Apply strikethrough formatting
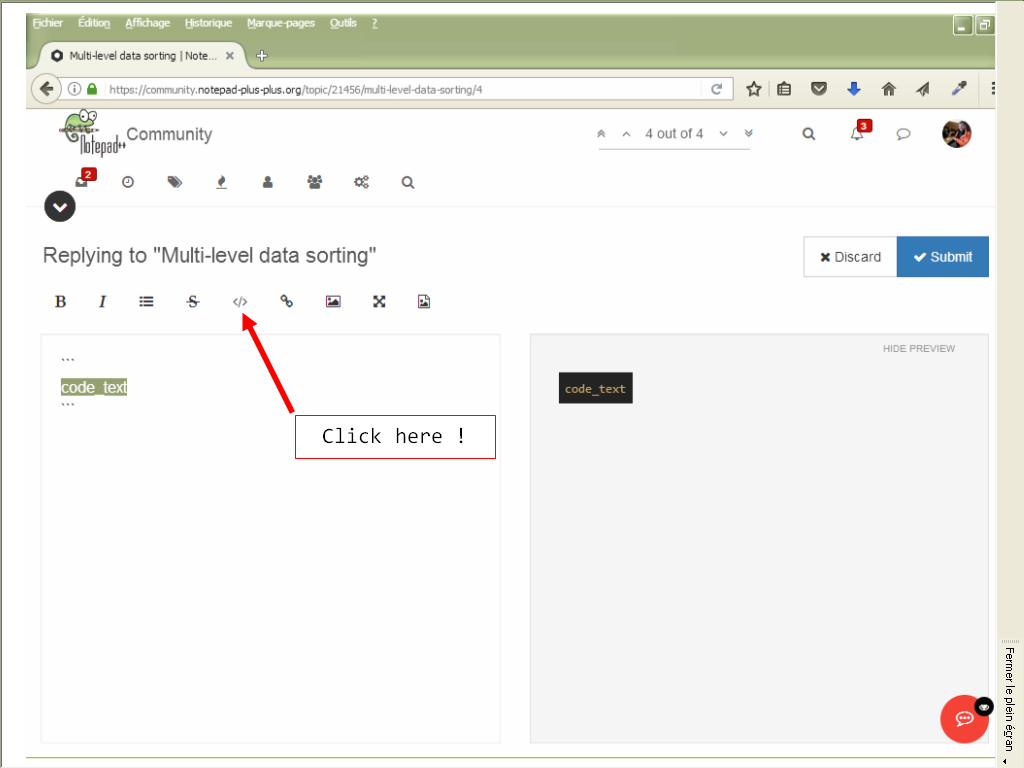The image size is (1024, 768). click(x=193, y=301)
